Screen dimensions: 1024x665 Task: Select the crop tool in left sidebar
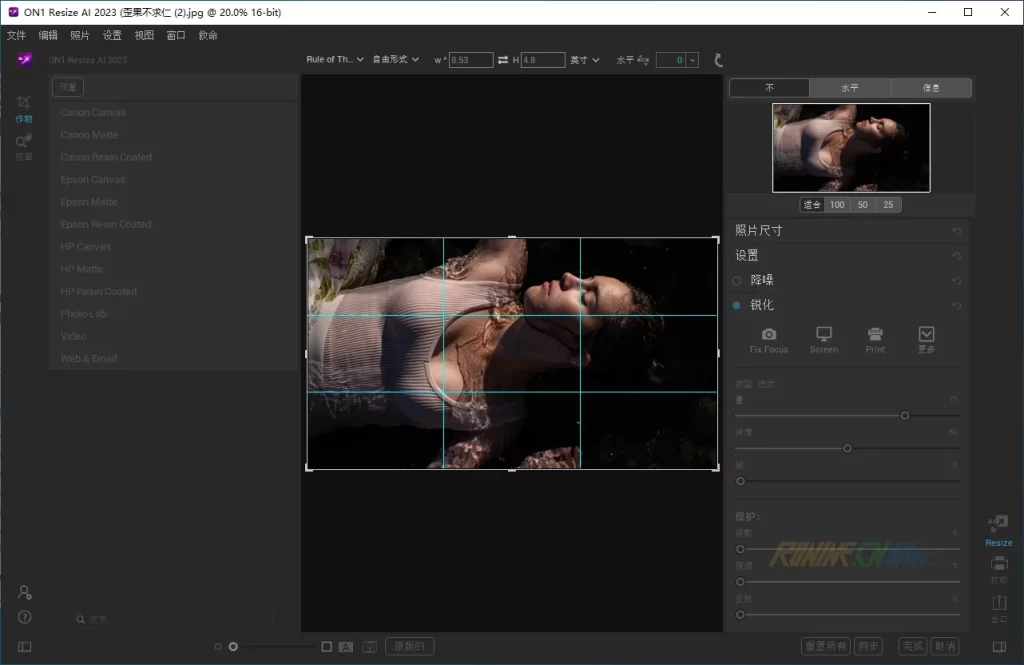pos(24,102)
